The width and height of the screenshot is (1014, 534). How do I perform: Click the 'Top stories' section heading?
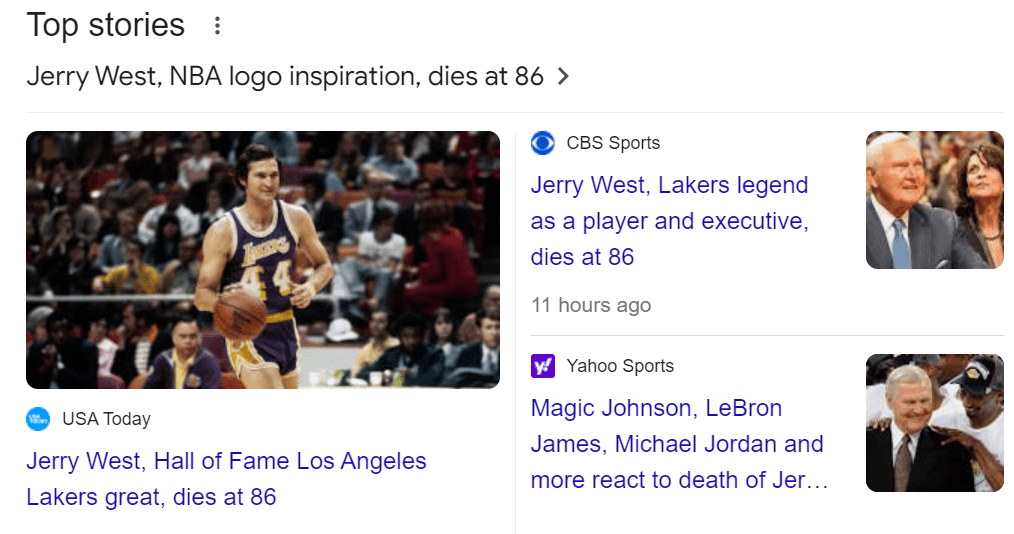106,25
